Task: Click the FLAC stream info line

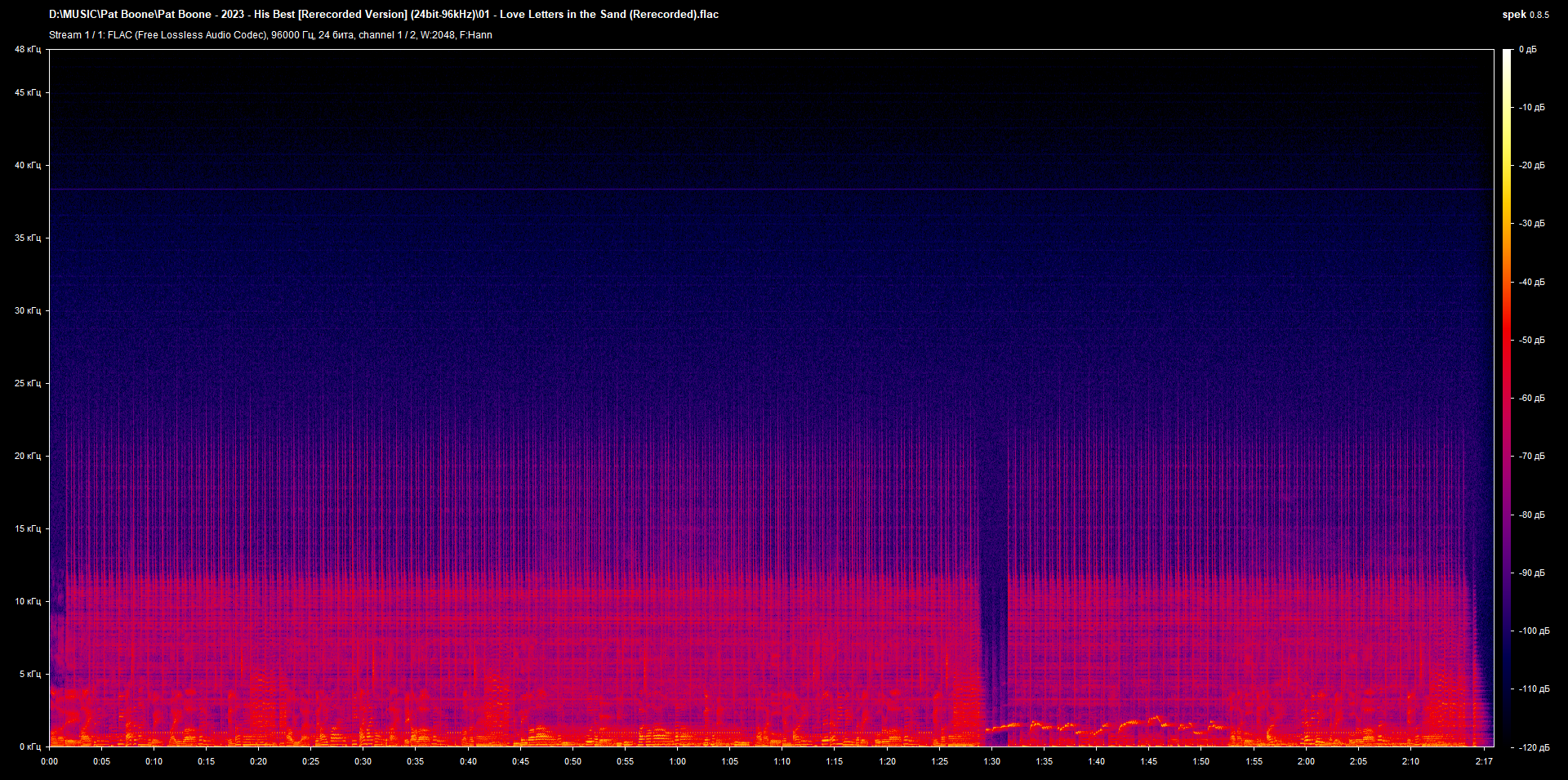Action: coord(270,35)
